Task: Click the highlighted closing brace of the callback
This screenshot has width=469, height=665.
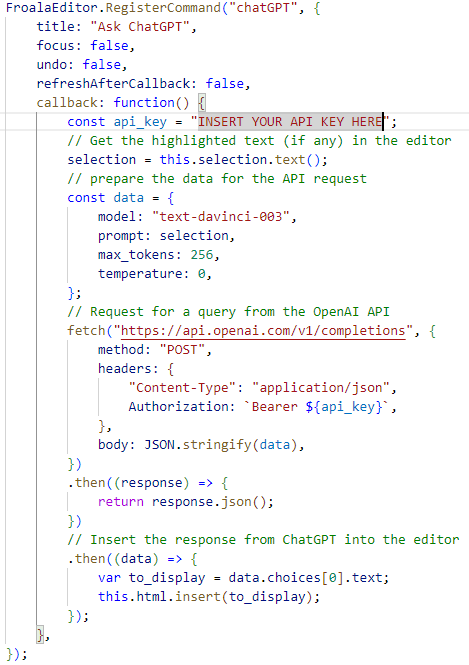Action: (x=40, y=635)
